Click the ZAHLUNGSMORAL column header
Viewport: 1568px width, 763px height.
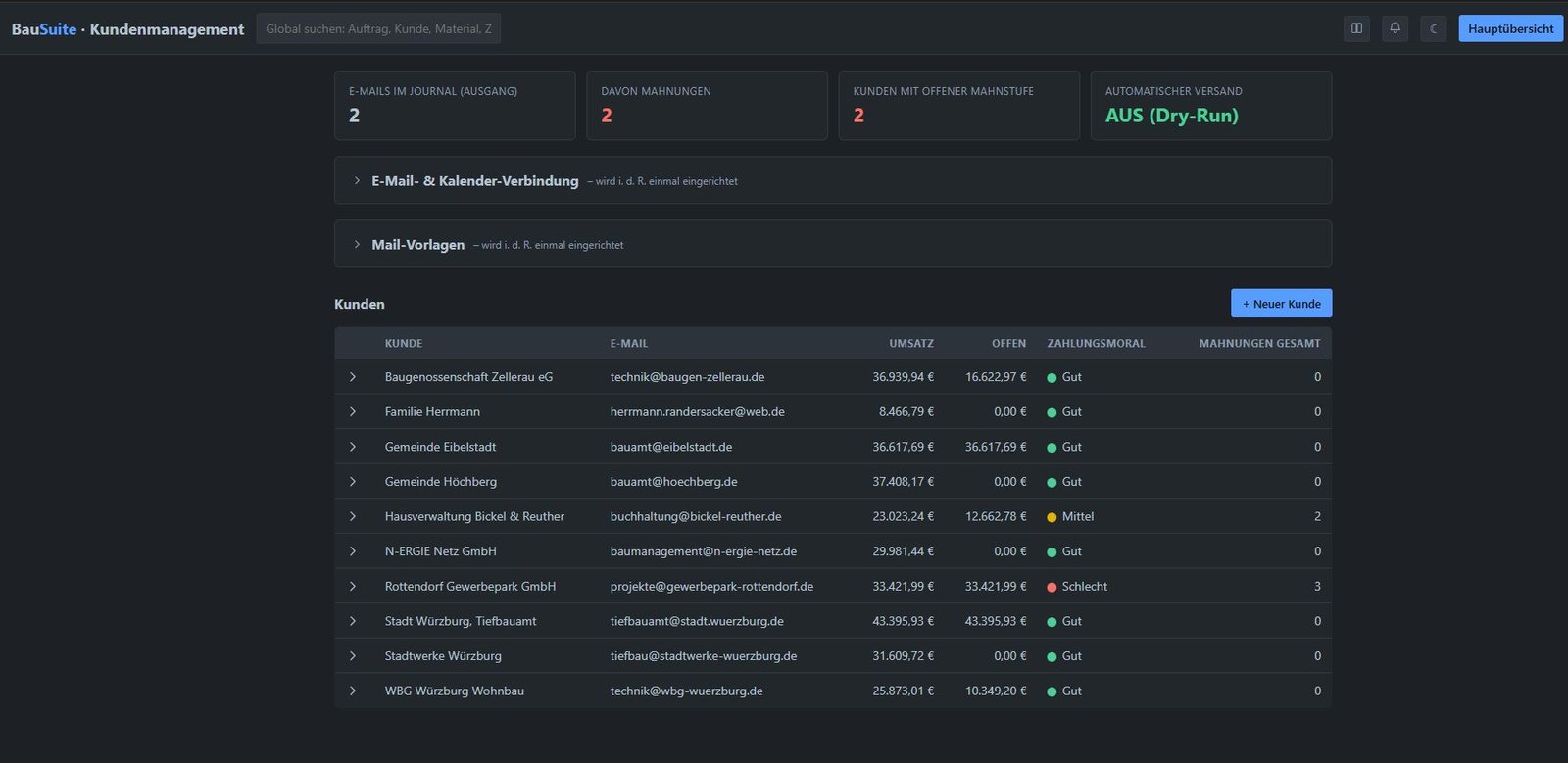tap(1096, 344)
